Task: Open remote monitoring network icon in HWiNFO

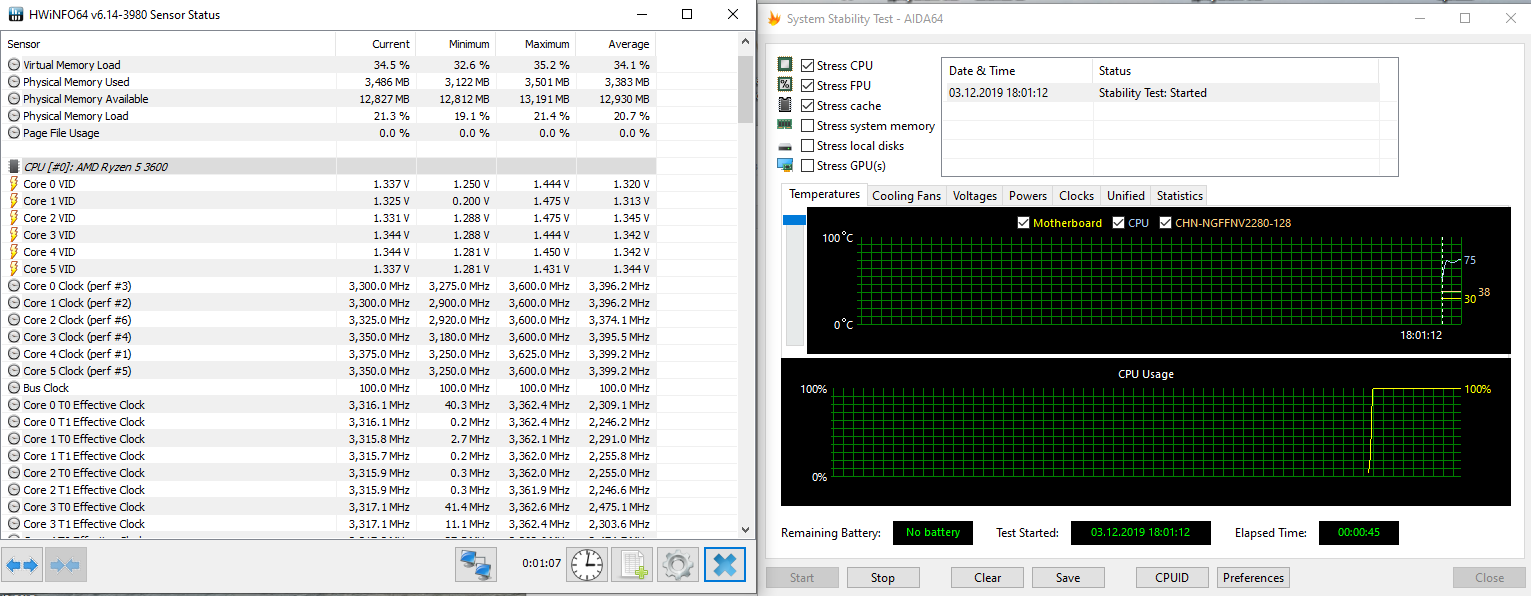Action: [x=476, y=565]
